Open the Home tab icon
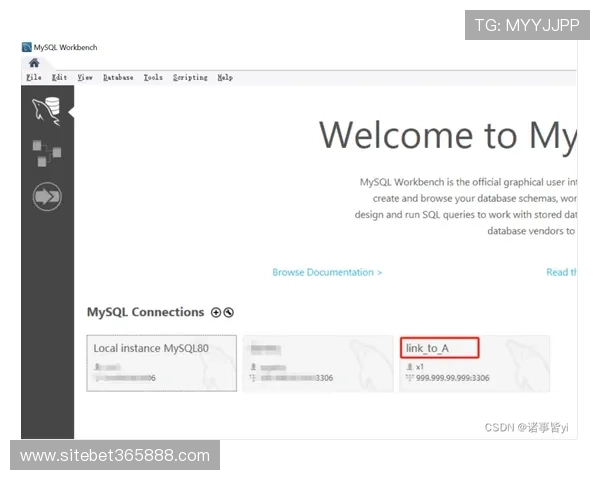The image size is (600, 480). (x=34, y=63)
